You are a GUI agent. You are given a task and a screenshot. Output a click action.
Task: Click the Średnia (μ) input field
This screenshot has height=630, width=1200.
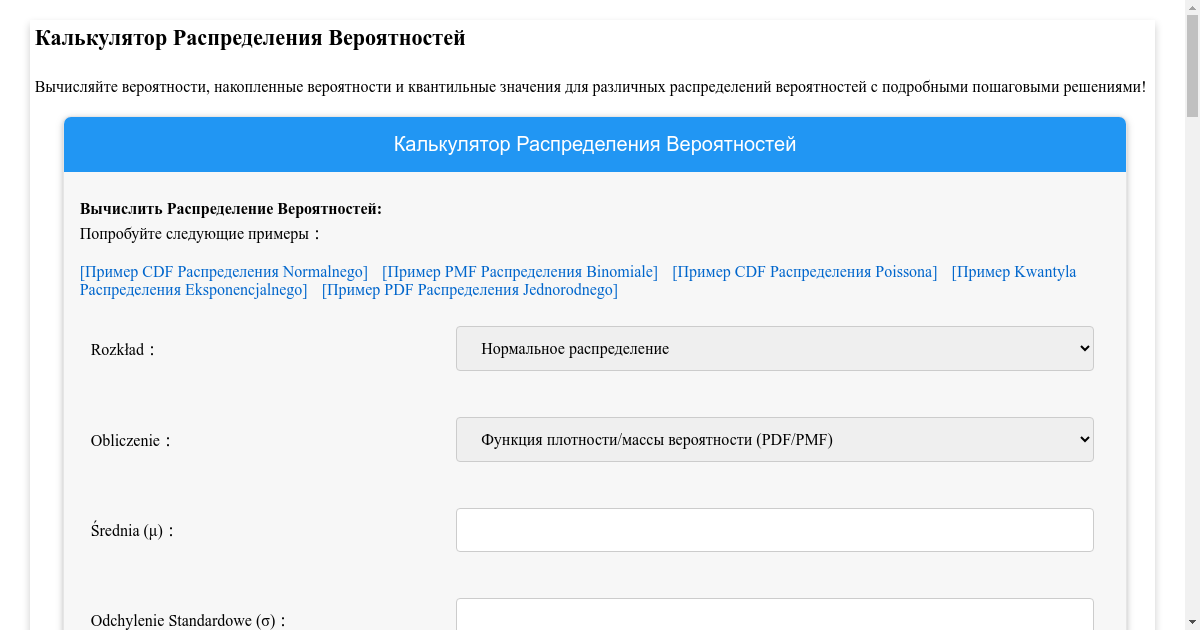(x=774, y=530)
